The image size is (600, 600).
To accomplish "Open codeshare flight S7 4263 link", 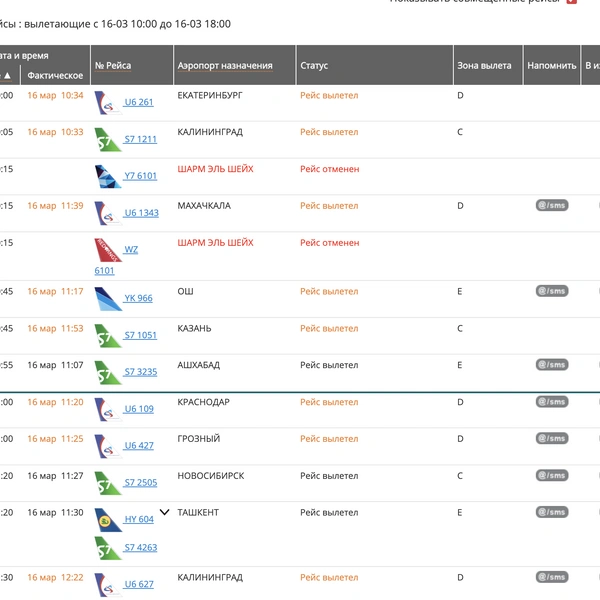I will 140,548.
